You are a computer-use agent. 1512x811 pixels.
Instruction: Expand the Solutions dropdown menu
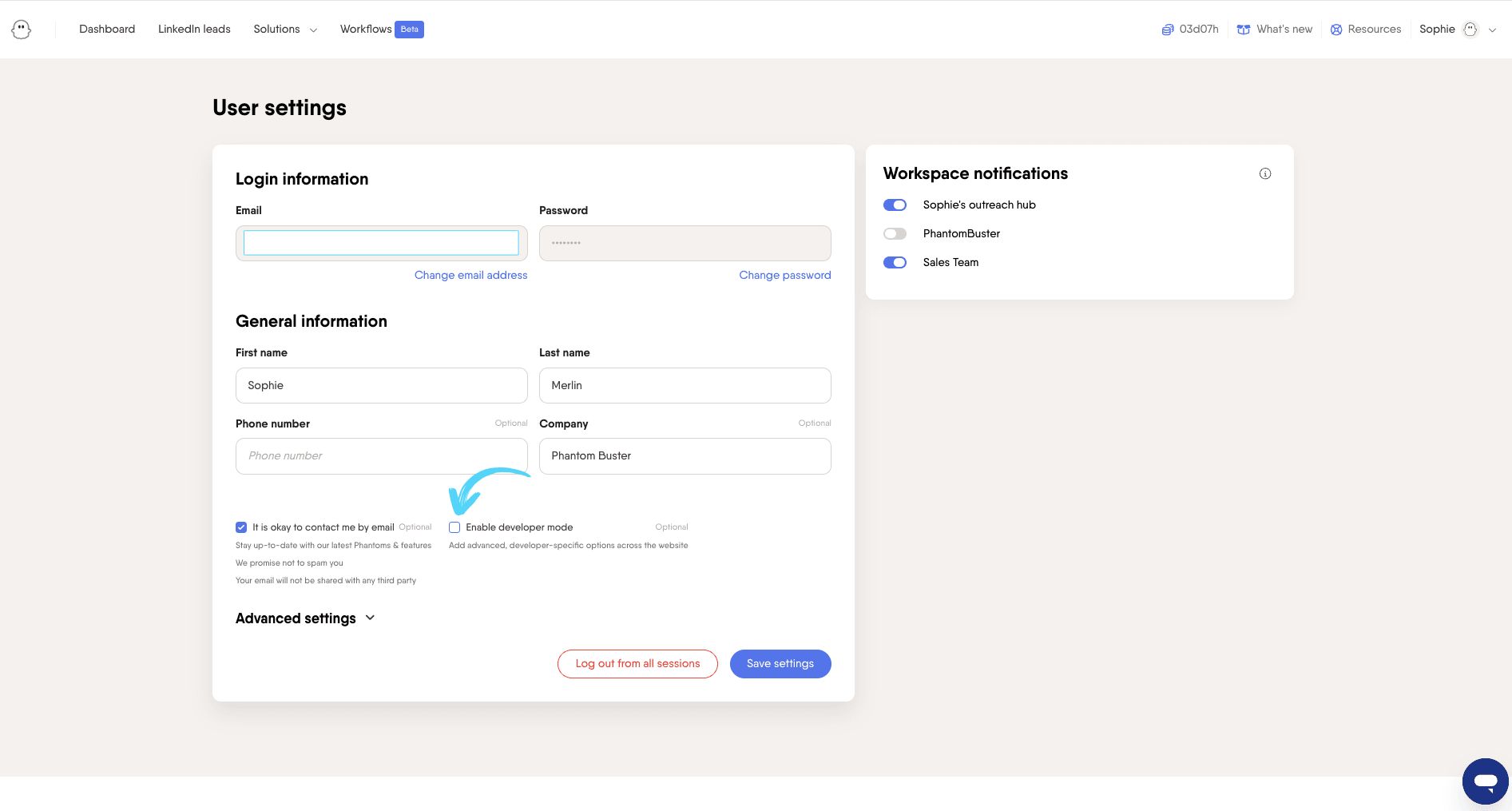285,30
